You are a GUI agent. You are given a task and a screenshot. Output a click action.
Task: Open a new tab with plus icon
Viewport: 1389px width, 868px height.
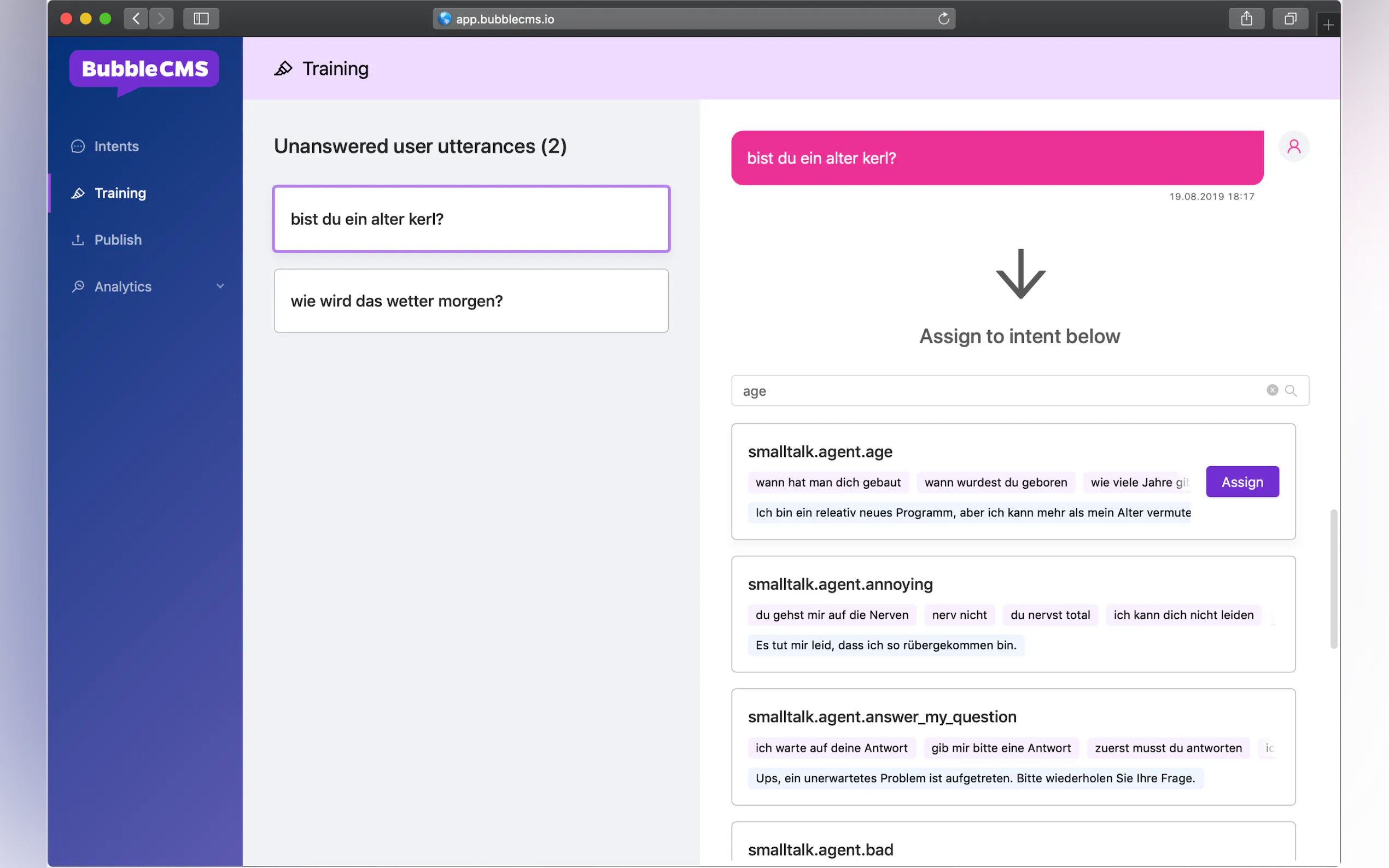1328,25
